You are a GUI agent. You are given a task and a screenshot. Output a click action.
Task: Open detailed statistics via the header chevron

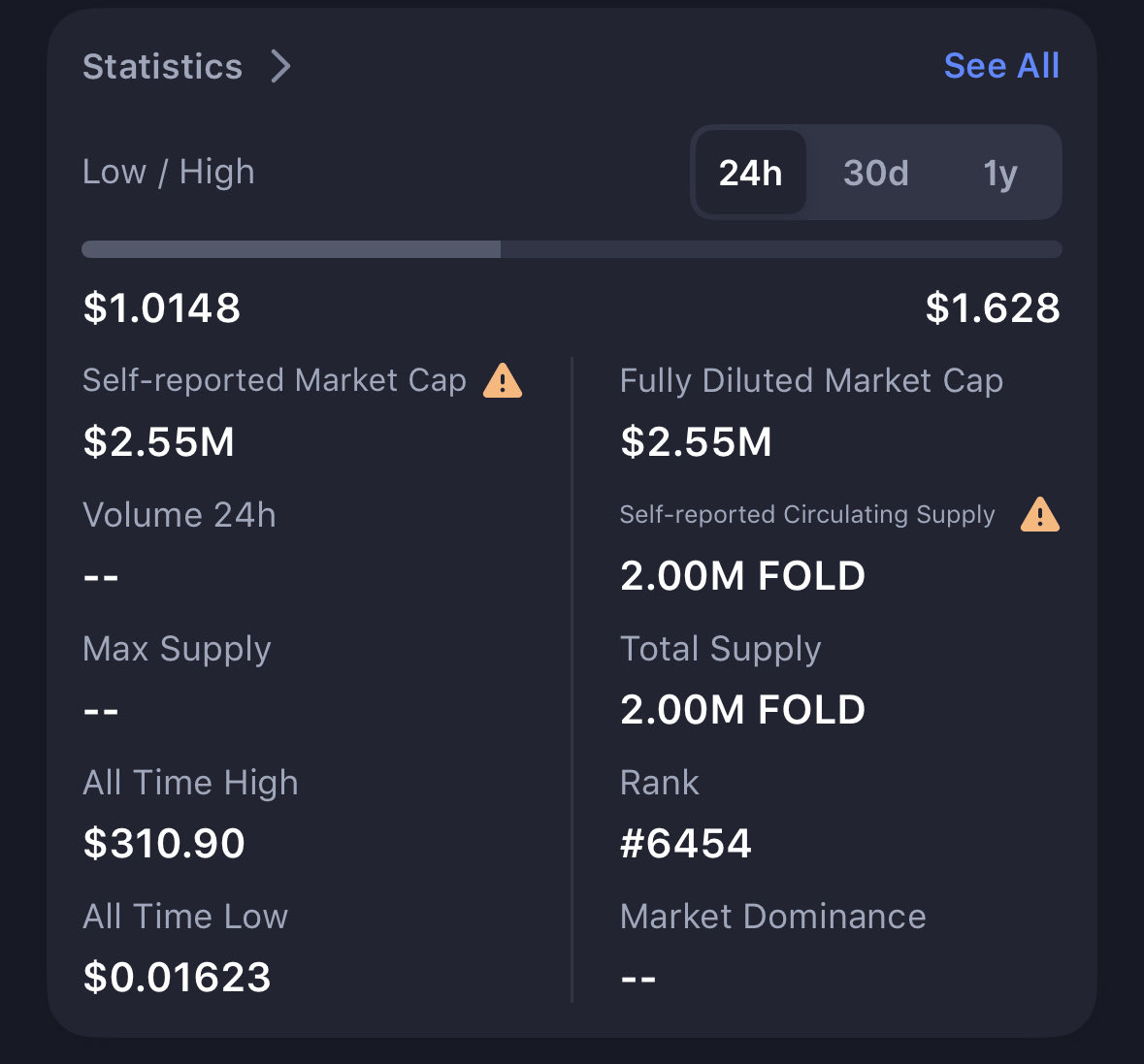click(x=281, y=67)
